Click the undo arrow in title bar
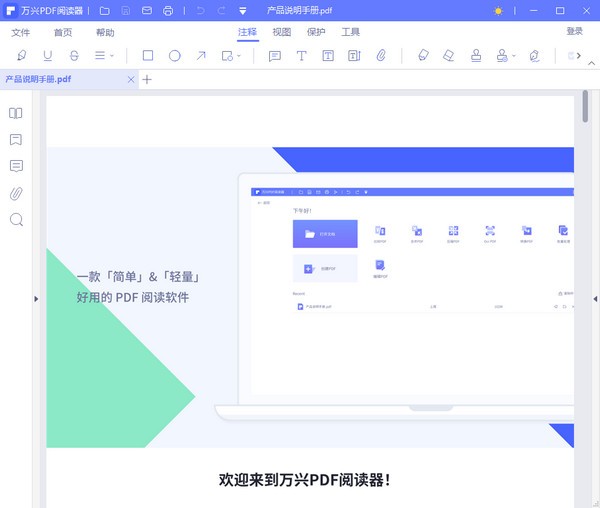Screen dimensions: 600x508 (x=200, y=11)
